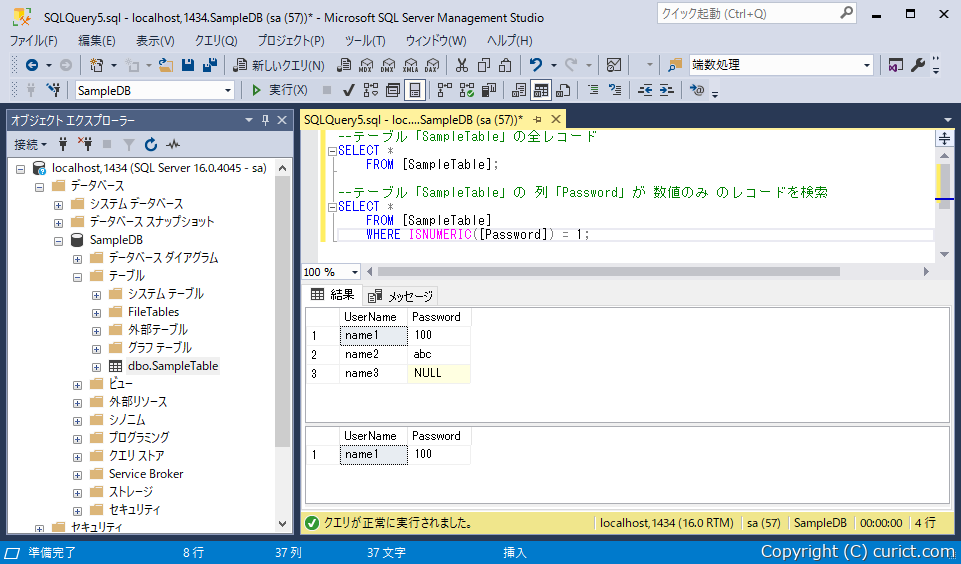Click the Find in Files icon

point(675,65)
